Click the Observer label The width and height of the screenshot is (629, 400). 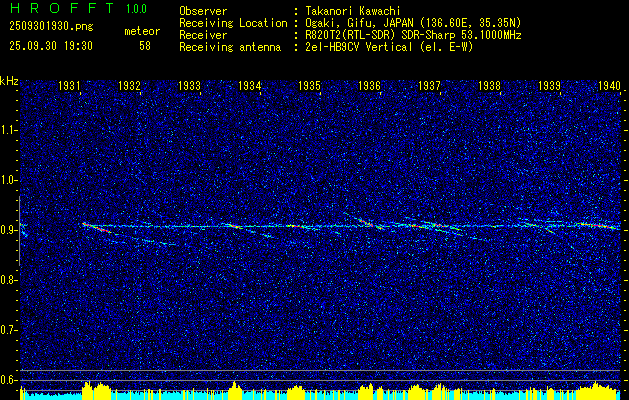tap(203, 11)
